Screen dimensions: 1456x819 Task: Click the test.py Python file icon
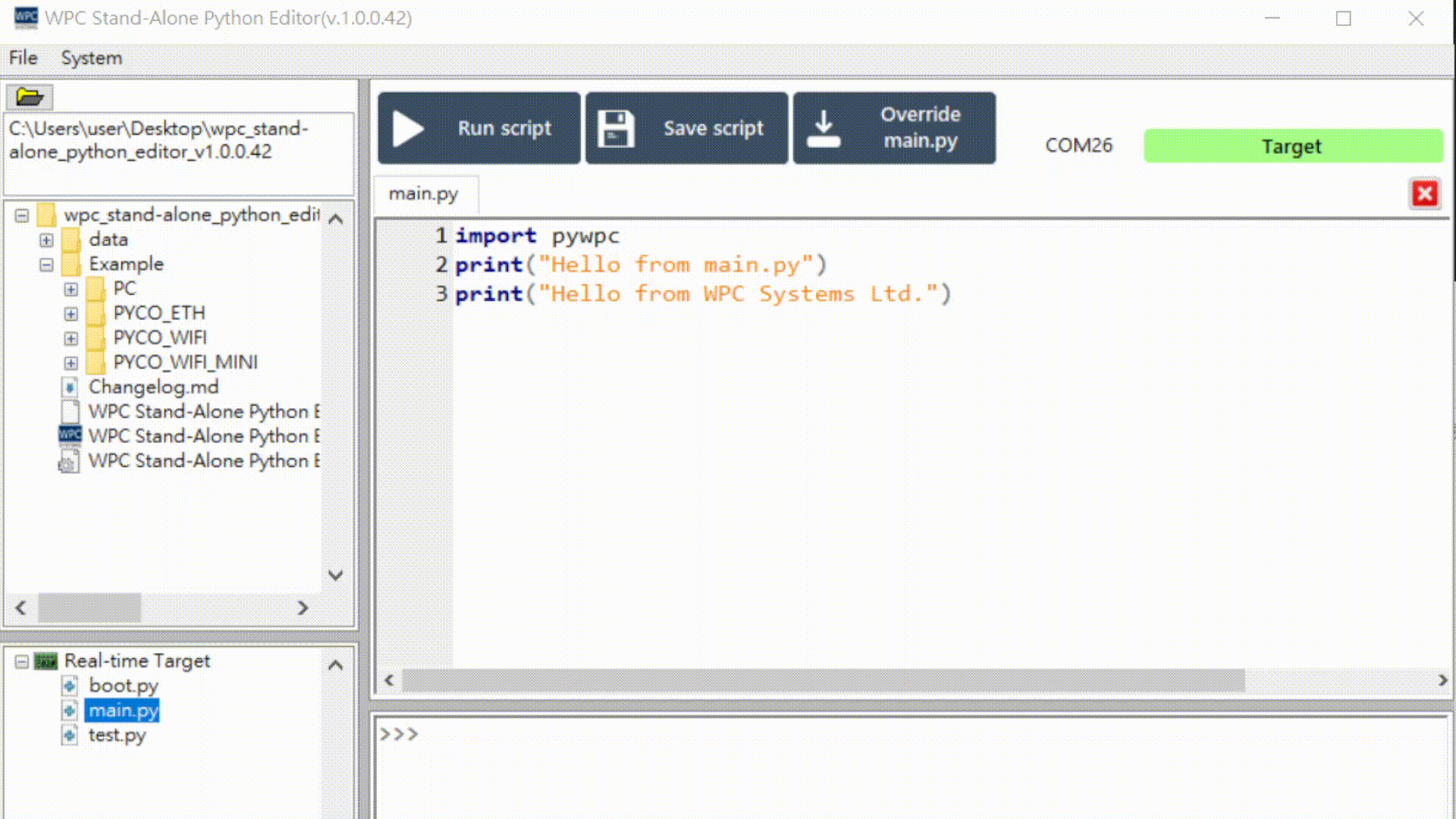coord(71,735)
